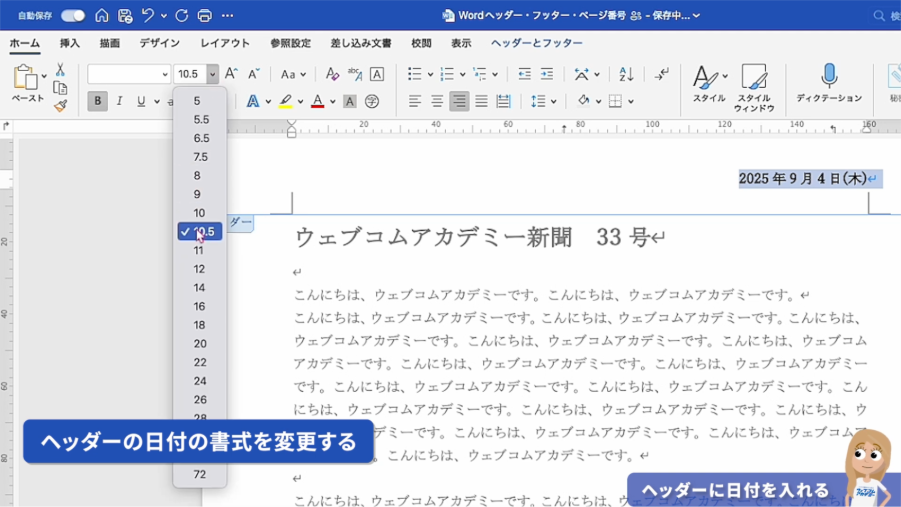Select font size 14 from list

tap(200, 288)
